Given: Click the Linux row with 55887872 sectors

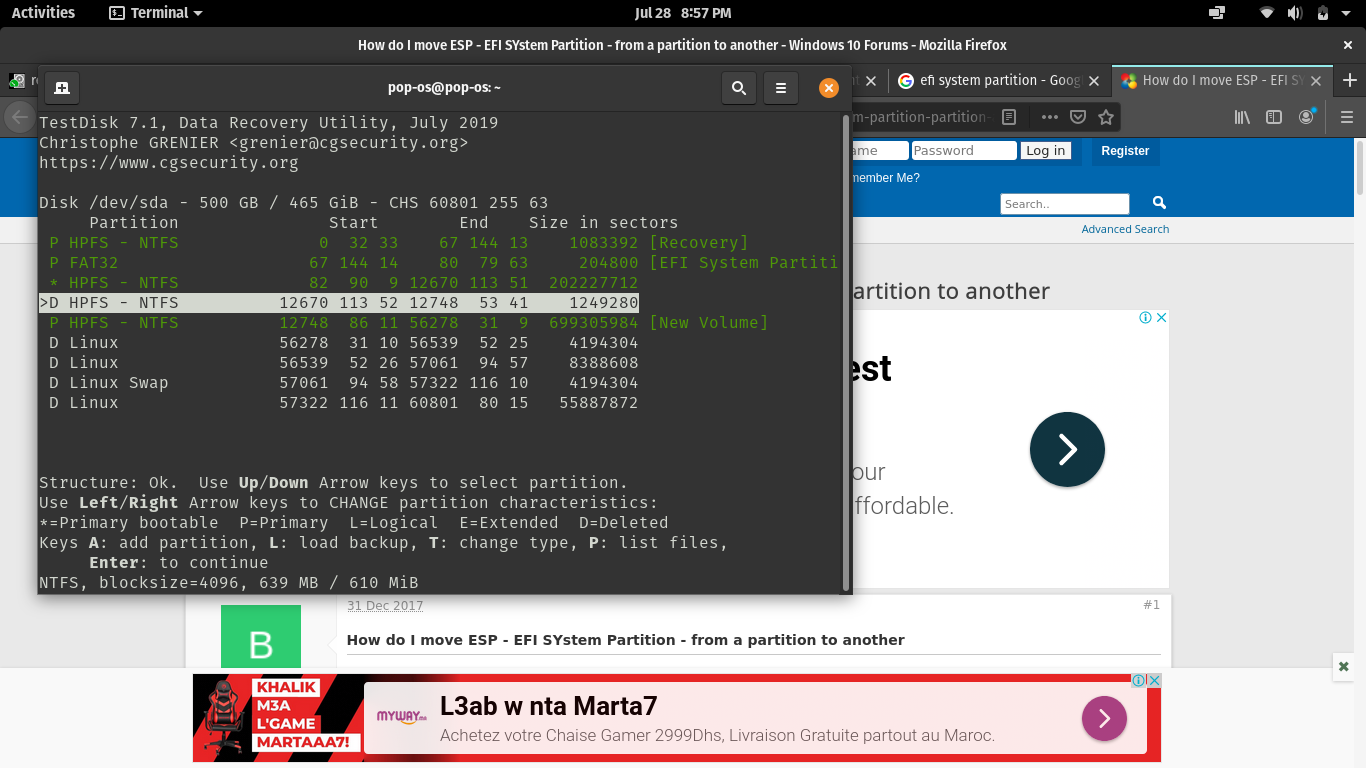Looking at the screenshot, I should click(344, 403).
